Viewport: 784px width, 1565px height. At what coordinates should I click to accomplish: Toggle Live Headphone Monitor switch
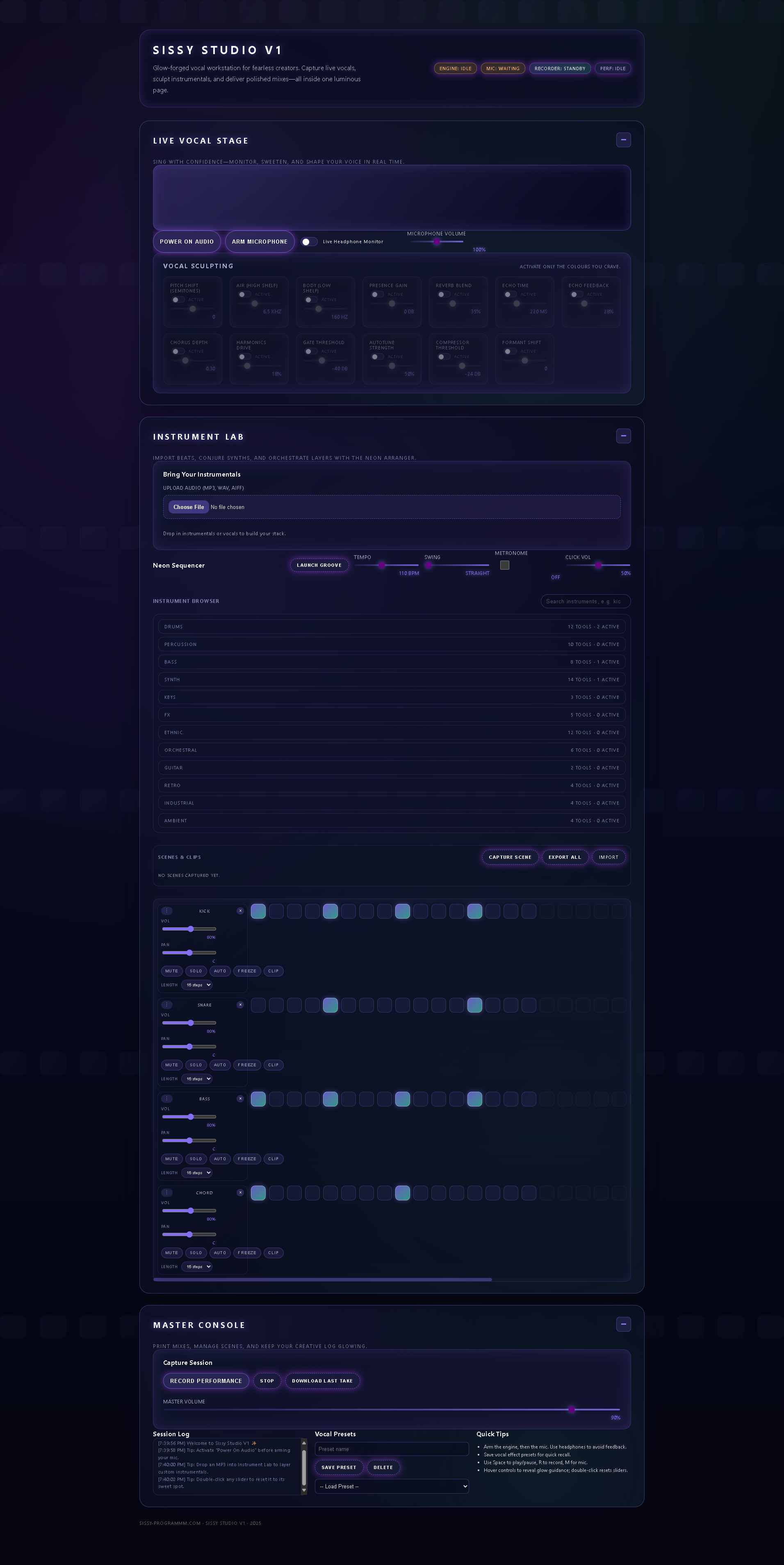[x=309, y=242]
